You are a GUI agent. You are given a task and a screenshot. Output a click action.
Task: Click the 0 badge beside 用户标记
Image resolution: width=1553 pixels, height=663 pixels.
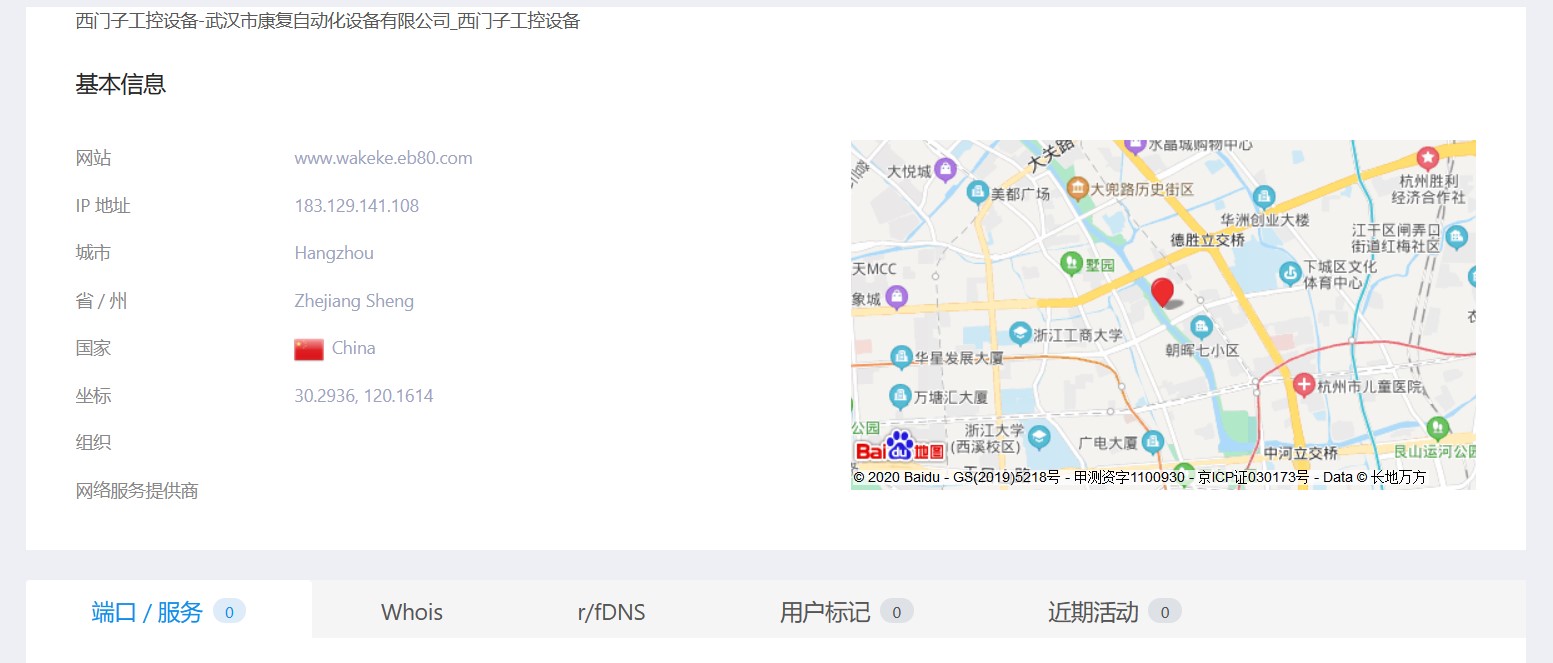pyautogui.click(x=896, y=612)
